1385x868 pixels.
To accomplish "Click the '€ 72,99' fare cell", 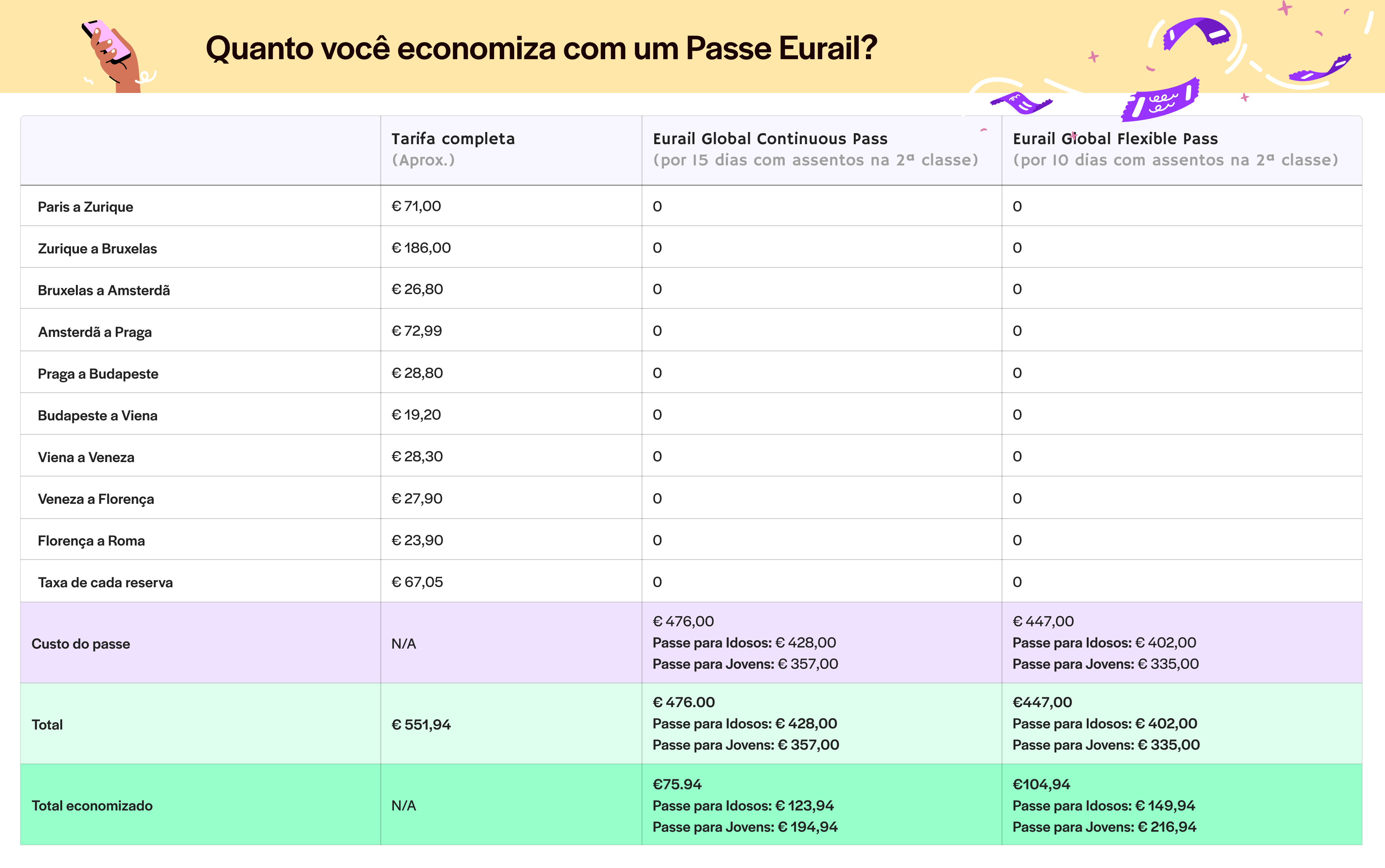I will pyautogui.click(x=417, y=331).
